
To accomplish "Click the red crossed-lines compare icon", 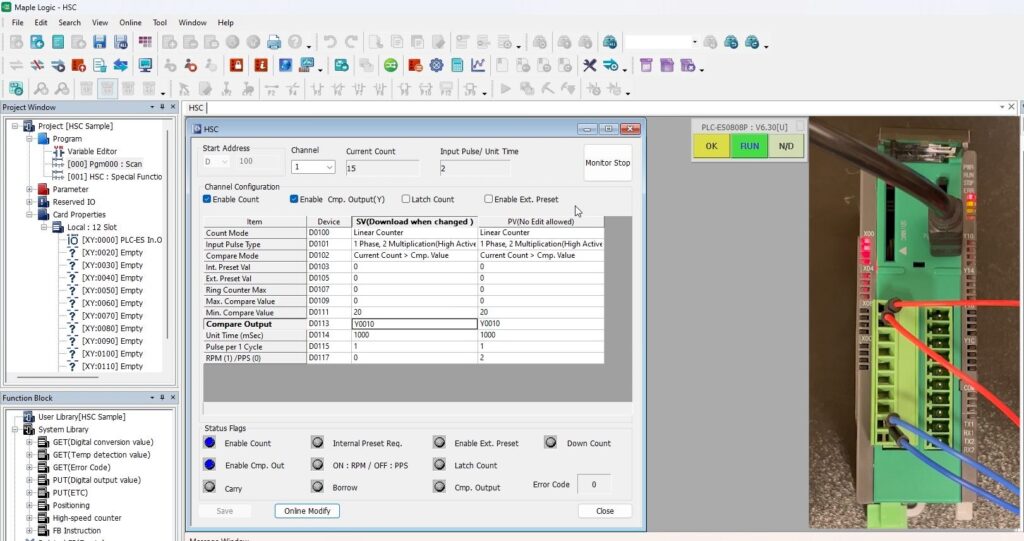I will [x=37, y=65].
